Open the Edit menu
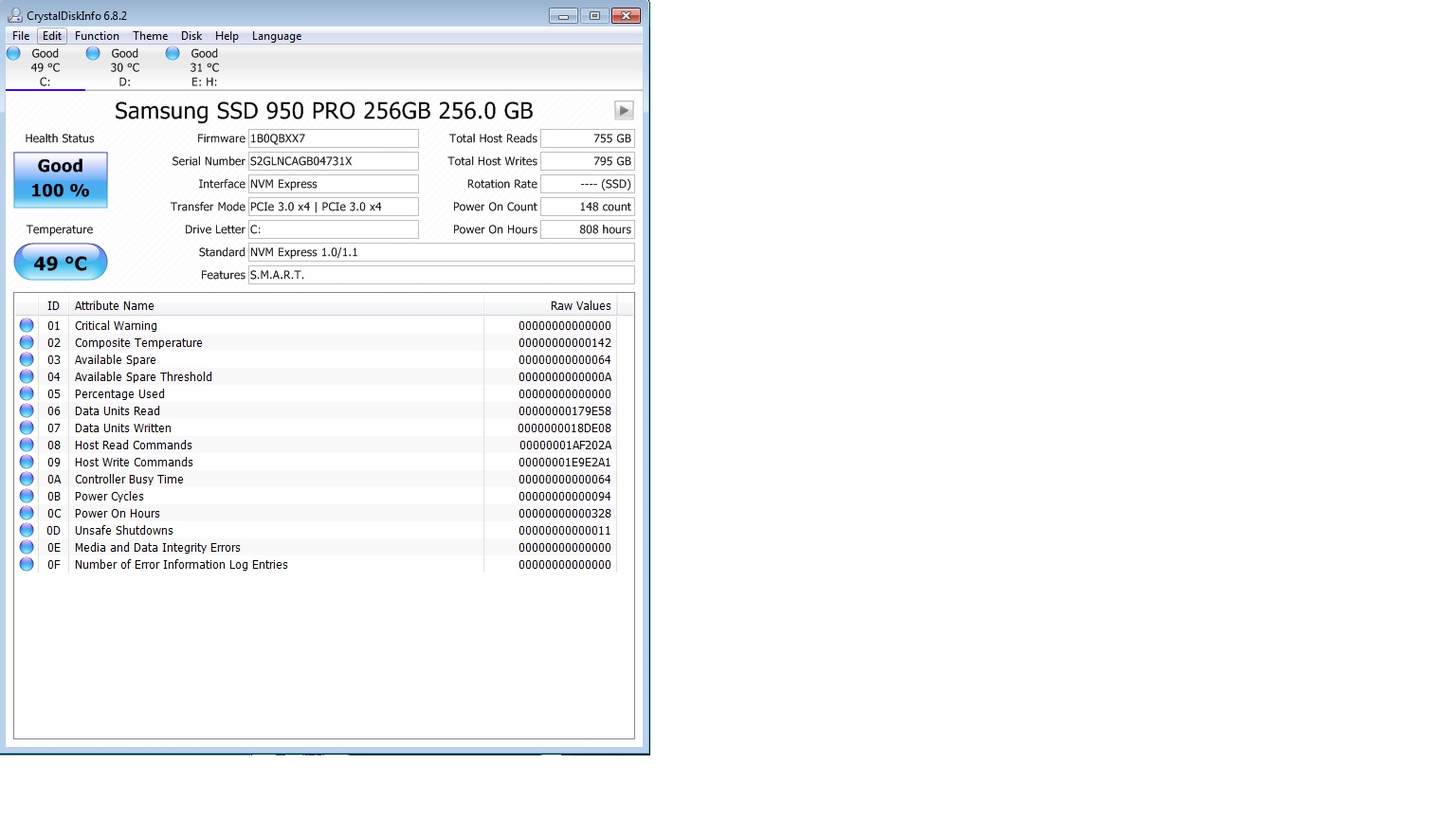 [52, 36]
